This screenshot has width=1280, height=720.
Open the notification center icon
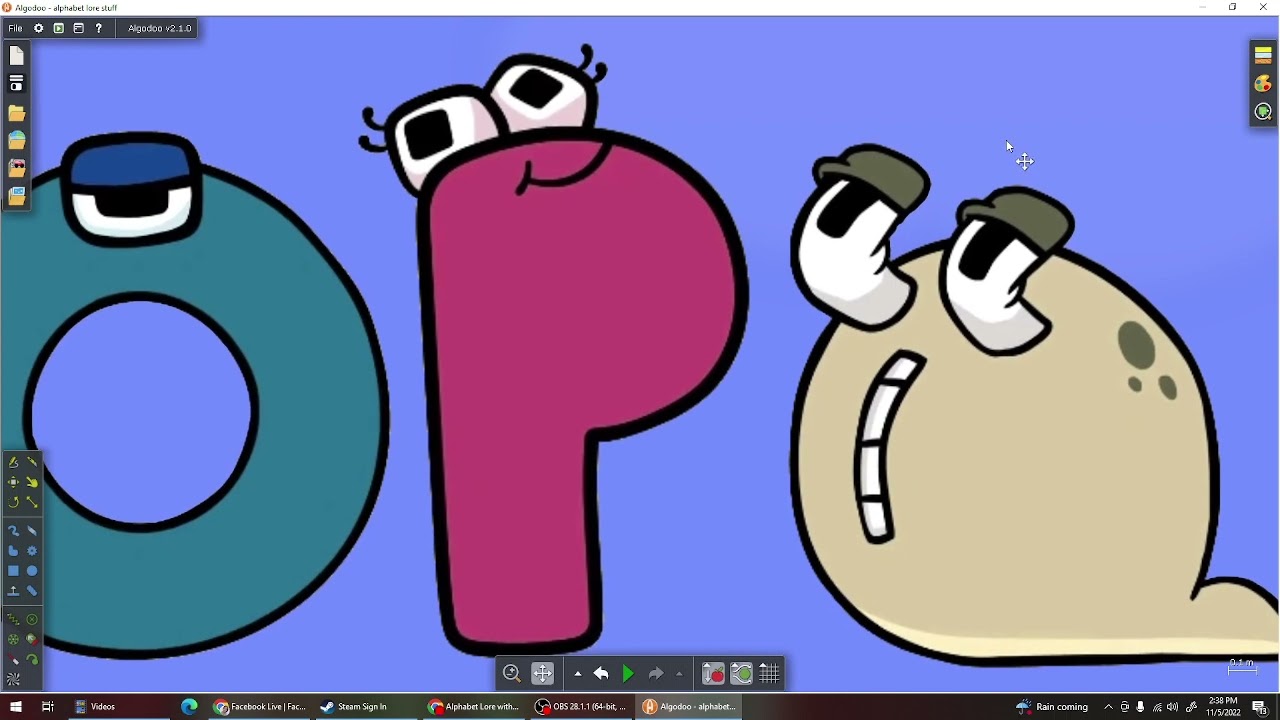[1260, 707]
